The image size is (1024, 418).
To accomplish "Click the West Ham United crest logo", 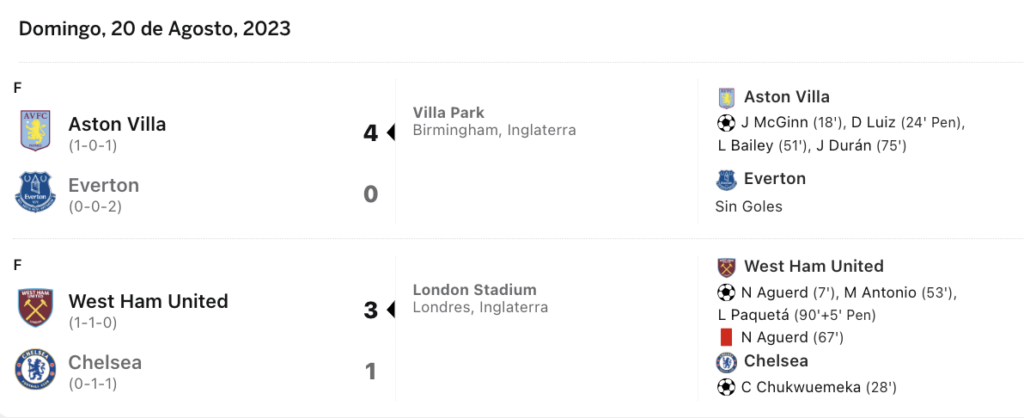I will 35,308.
